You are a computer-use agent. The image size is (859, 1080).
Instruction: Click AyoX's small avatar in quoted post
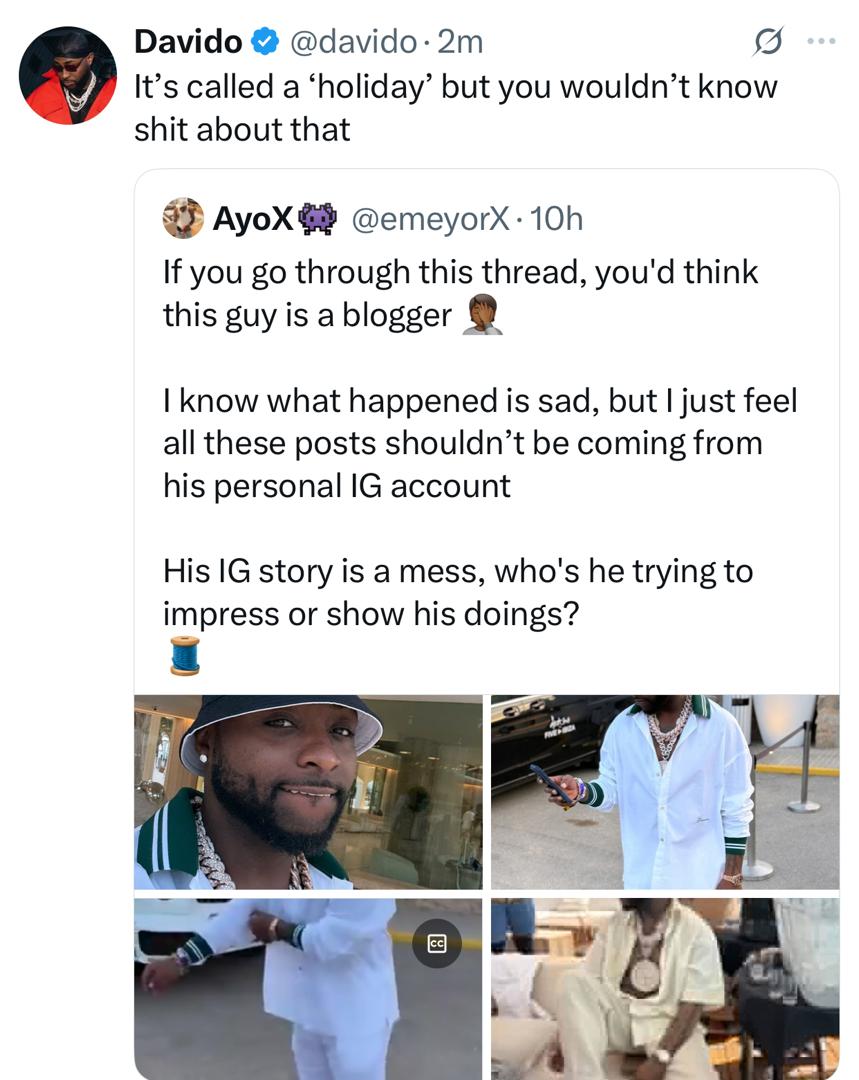(183, 218)
